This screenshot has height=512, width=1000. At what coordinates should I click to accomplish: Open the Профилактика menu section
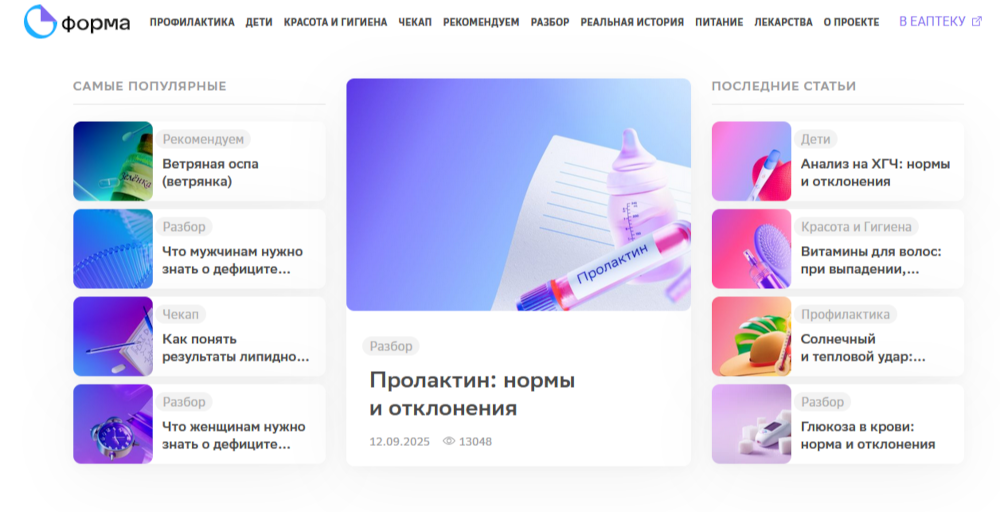pyautogui.click(x=192, y=22)
